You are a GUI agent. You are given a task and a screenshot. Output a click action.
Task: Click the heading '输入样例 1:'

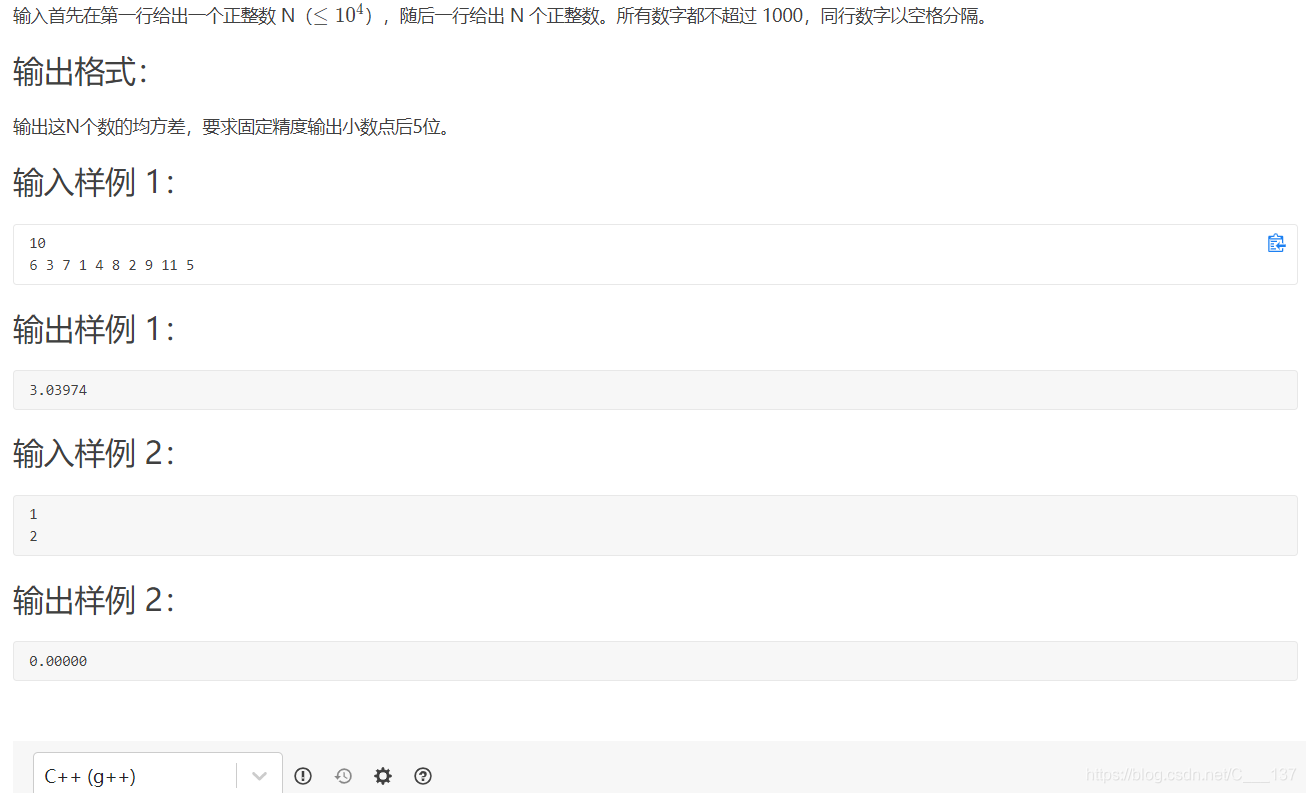94,182
